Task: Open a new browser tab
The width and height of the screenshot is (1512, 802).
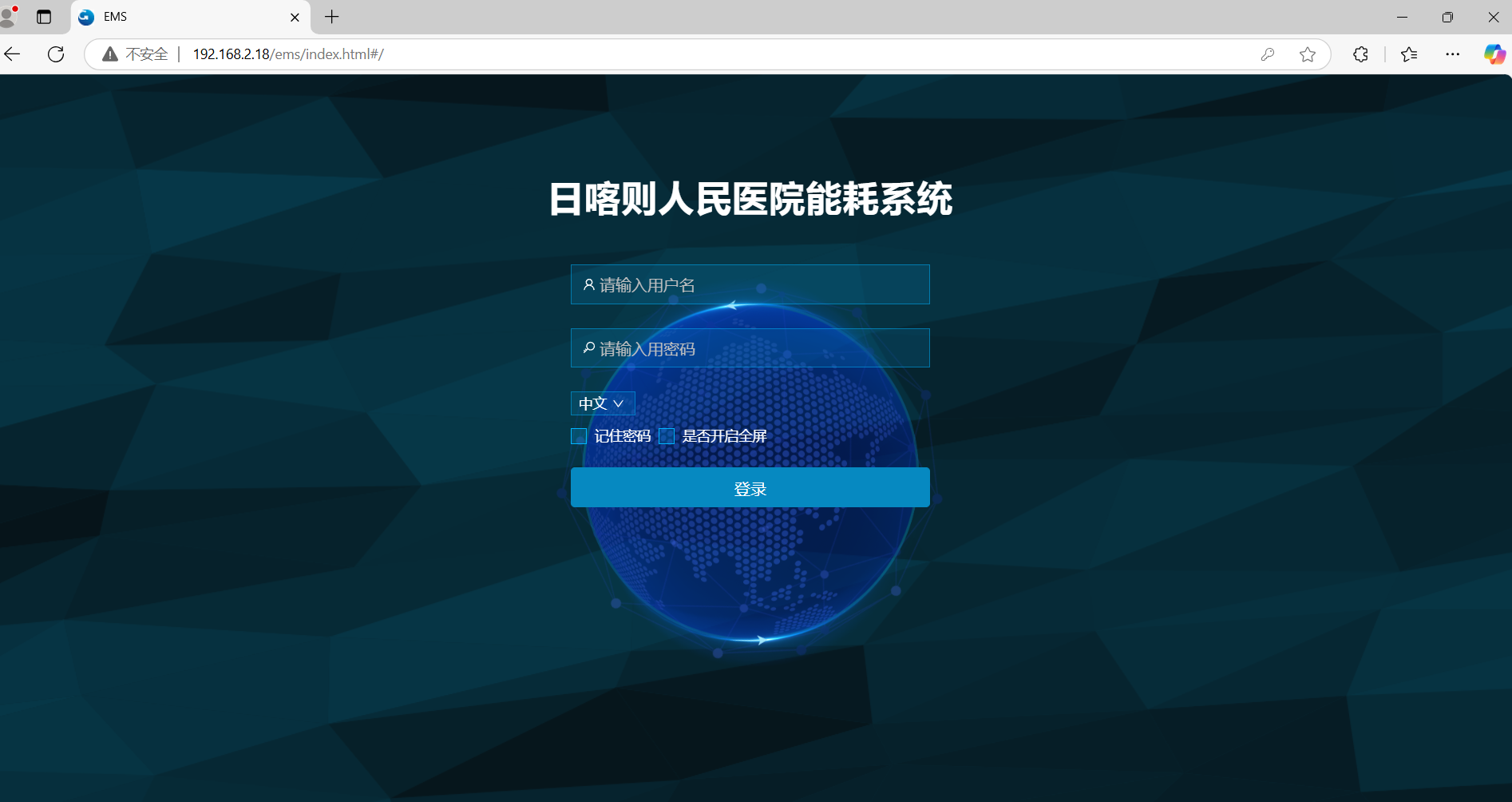Action: pyautogui.click(x=332, y=17)
